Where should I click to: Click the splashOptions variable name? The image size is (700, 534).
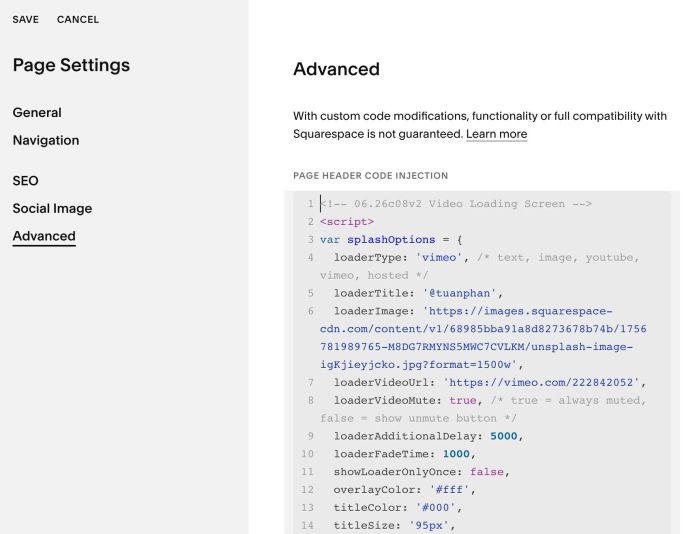click(391, 240)
